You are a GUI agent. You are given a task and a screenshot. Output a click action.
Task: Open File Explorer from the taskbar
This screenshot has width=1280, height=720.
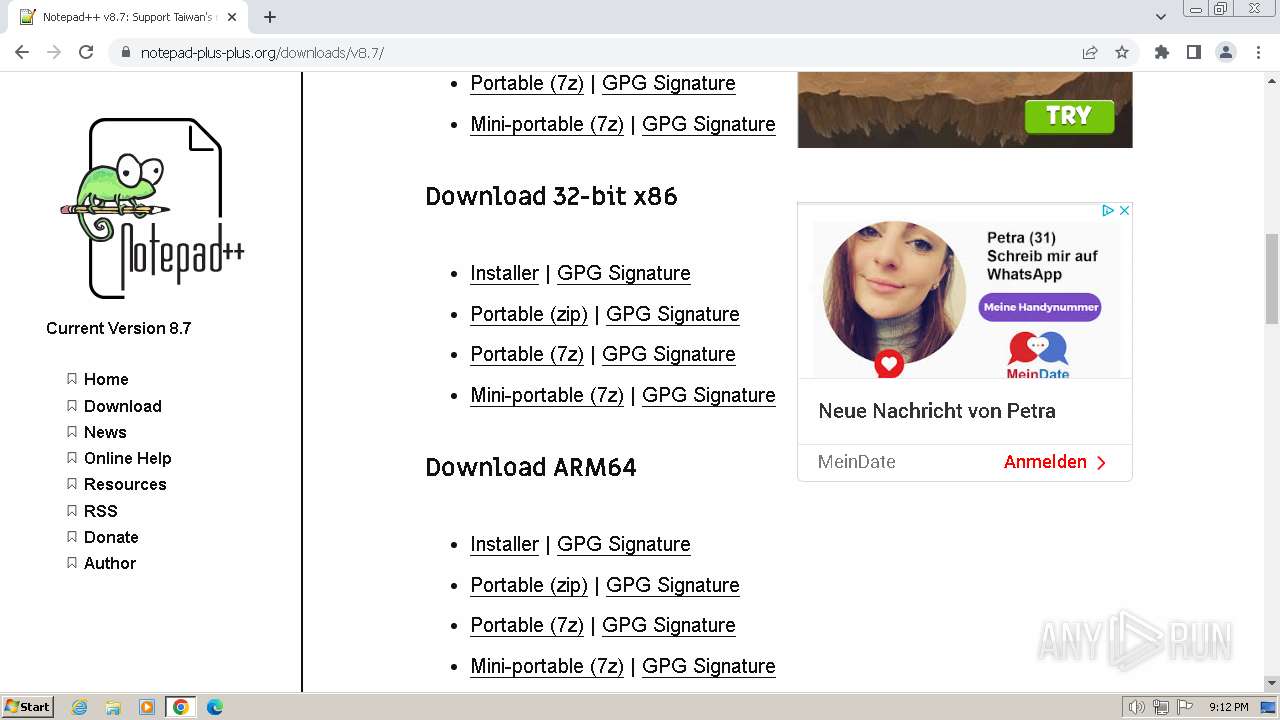pyautogui.click(x=113, y=707)
